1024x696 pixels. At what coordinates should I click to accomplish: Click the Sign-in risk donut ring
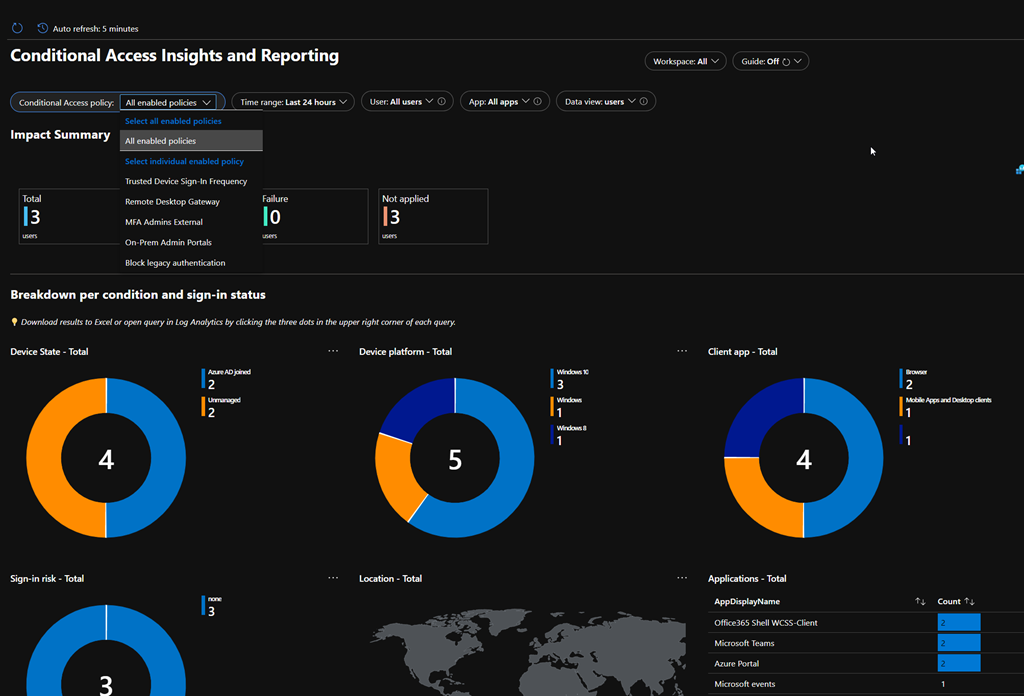click(x=52, y=643)
